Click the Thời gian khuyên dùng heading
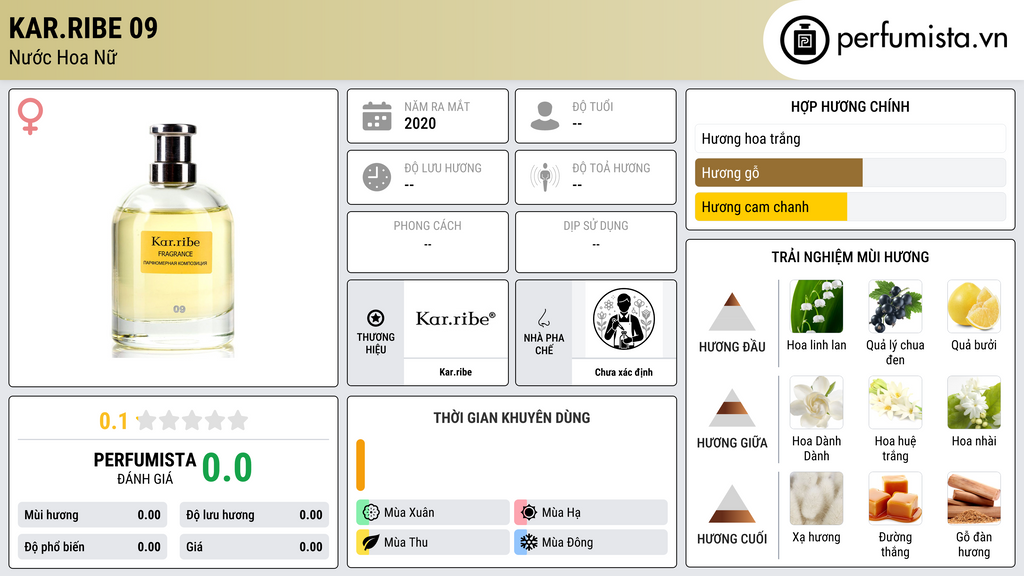The width and height of the screenshot is (1024, 576). (x=512, y=418)
